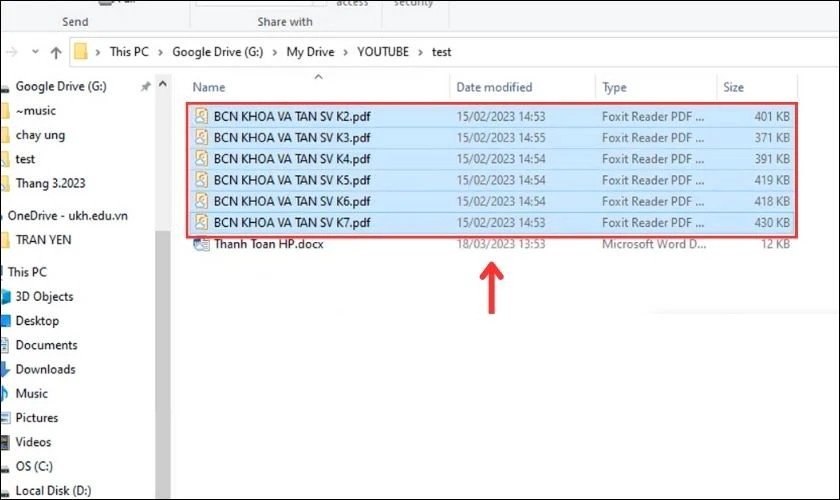Click the pin icon beside Google Drive (G:)
This screenshot has height=500, width=840.
tap(145, 86)
